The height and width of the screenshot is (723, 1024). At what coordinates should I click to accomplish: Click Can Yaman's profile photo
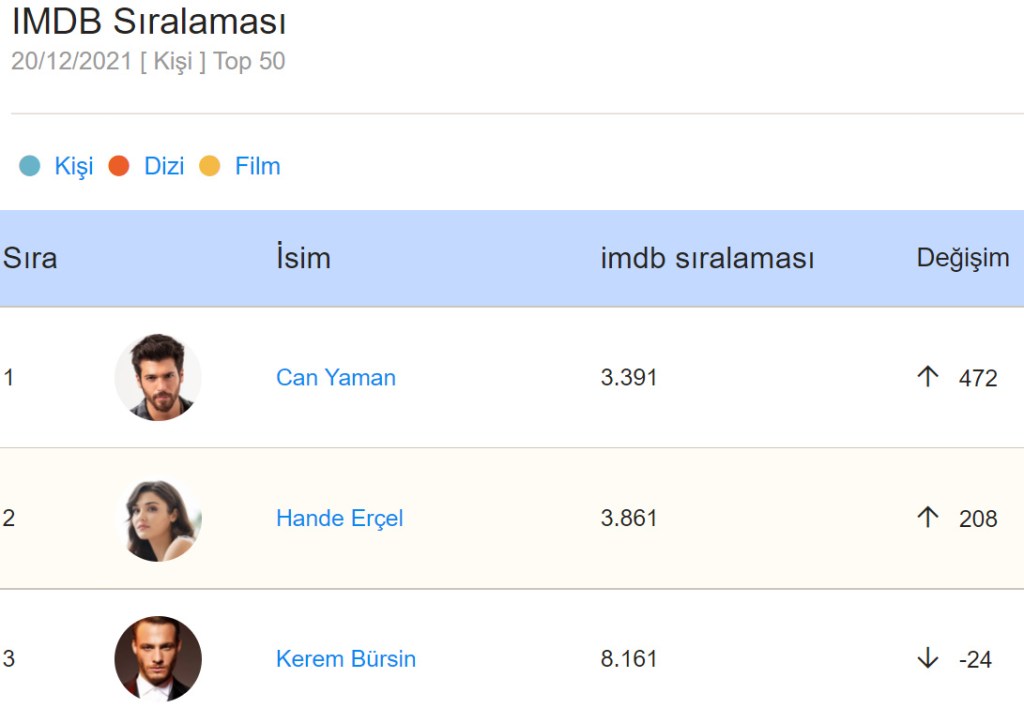pos(158,377)
